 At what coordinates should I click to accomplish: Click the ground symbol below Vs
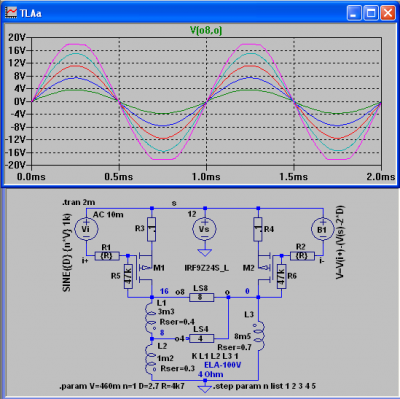coord(204,253)
